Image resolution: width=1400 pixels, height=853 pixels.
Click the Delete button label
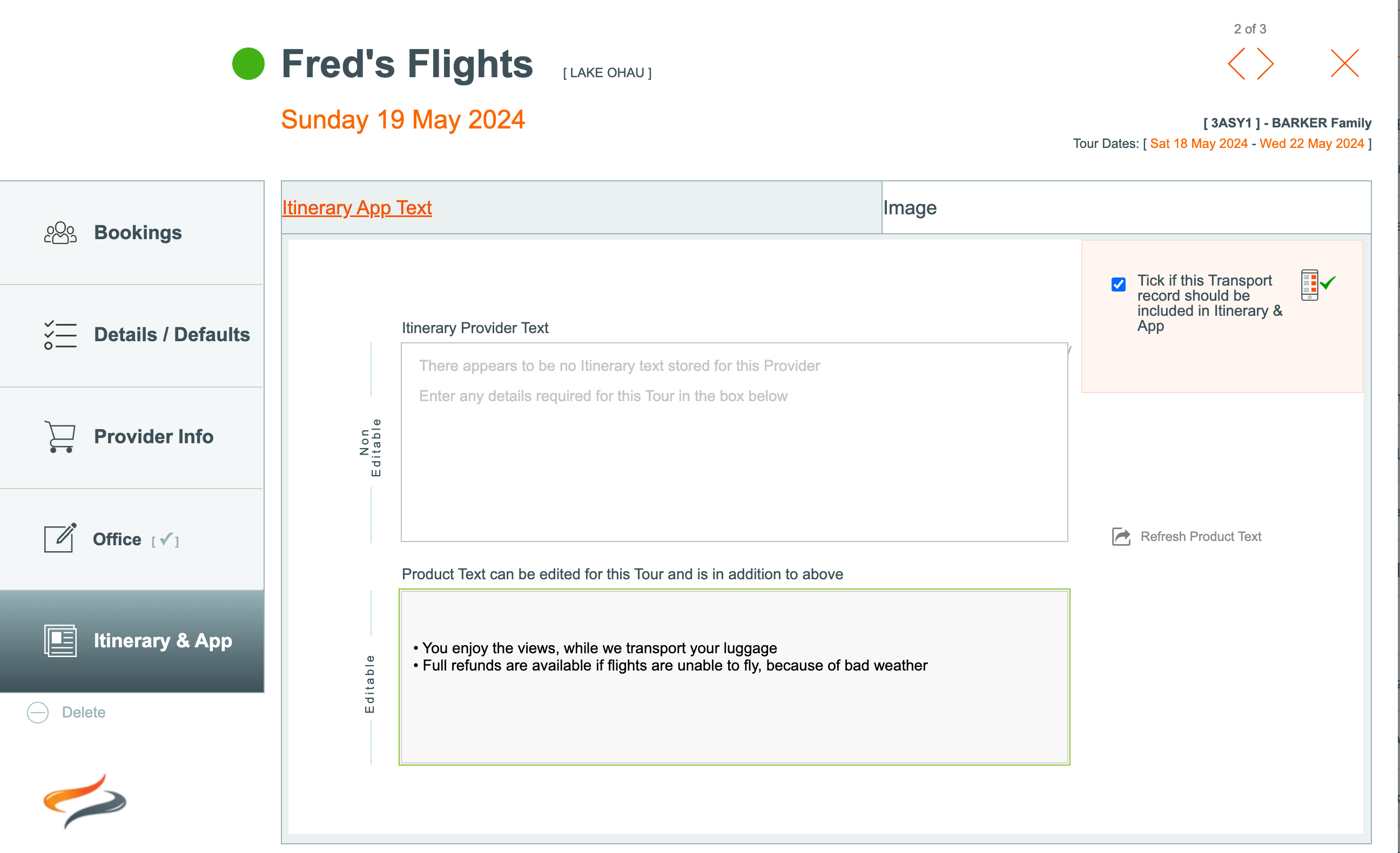click(x=84, y=712)
